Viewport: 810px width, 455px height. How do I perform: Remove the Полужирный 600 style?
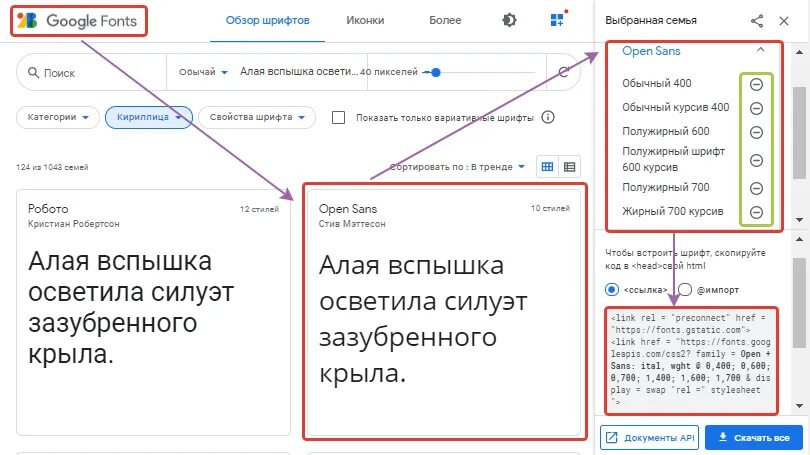[x=756, y=132]
